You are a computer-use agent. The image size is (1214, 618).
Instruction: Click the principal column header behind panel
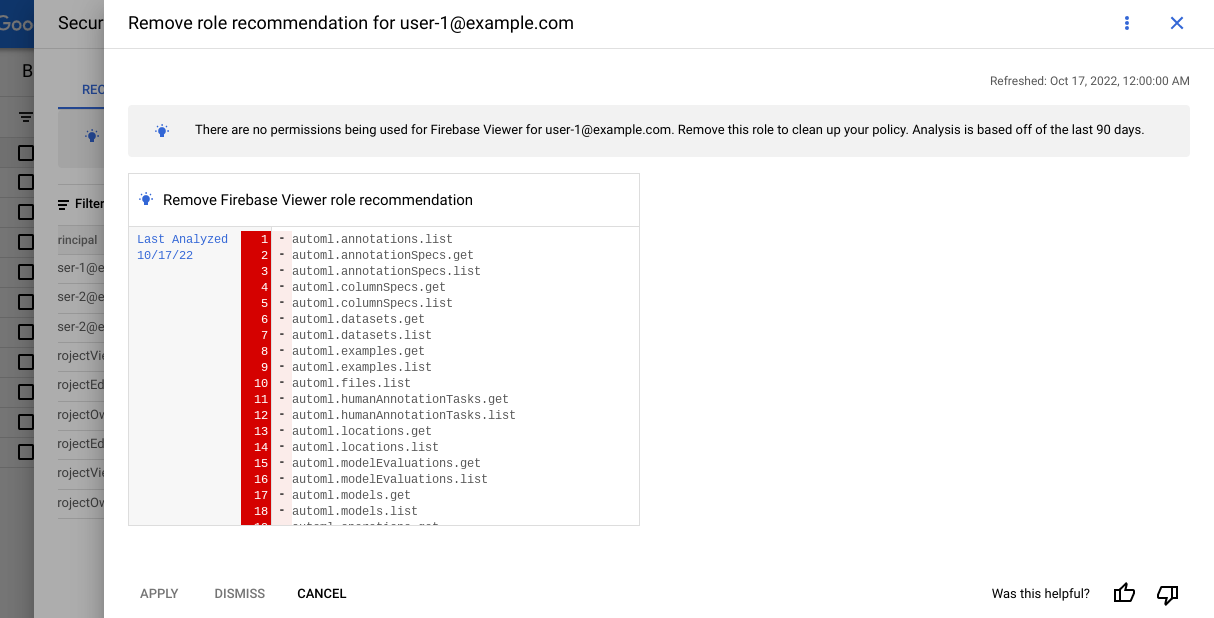tap(78, 240)
